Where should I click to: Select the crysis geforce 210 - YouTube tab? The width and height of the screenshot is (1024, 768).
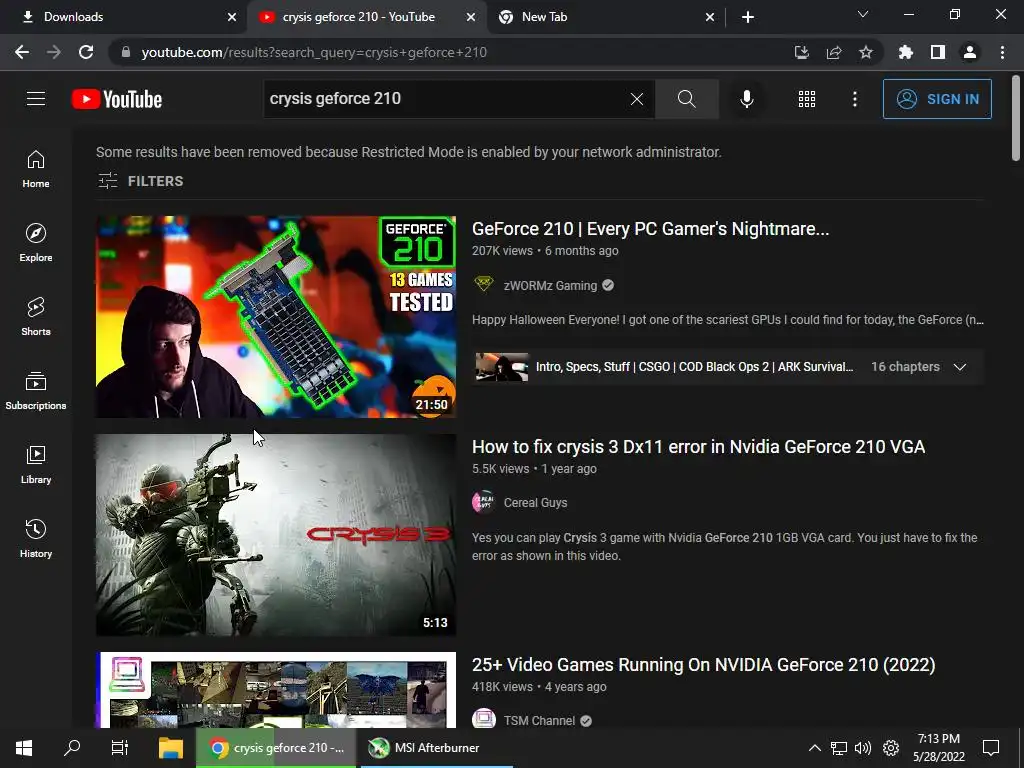pos(366,17)
